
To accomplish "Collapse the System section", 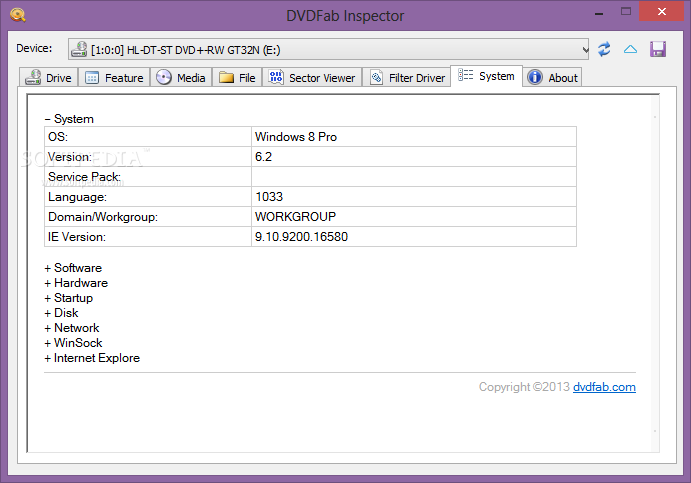I will point(69,119).
